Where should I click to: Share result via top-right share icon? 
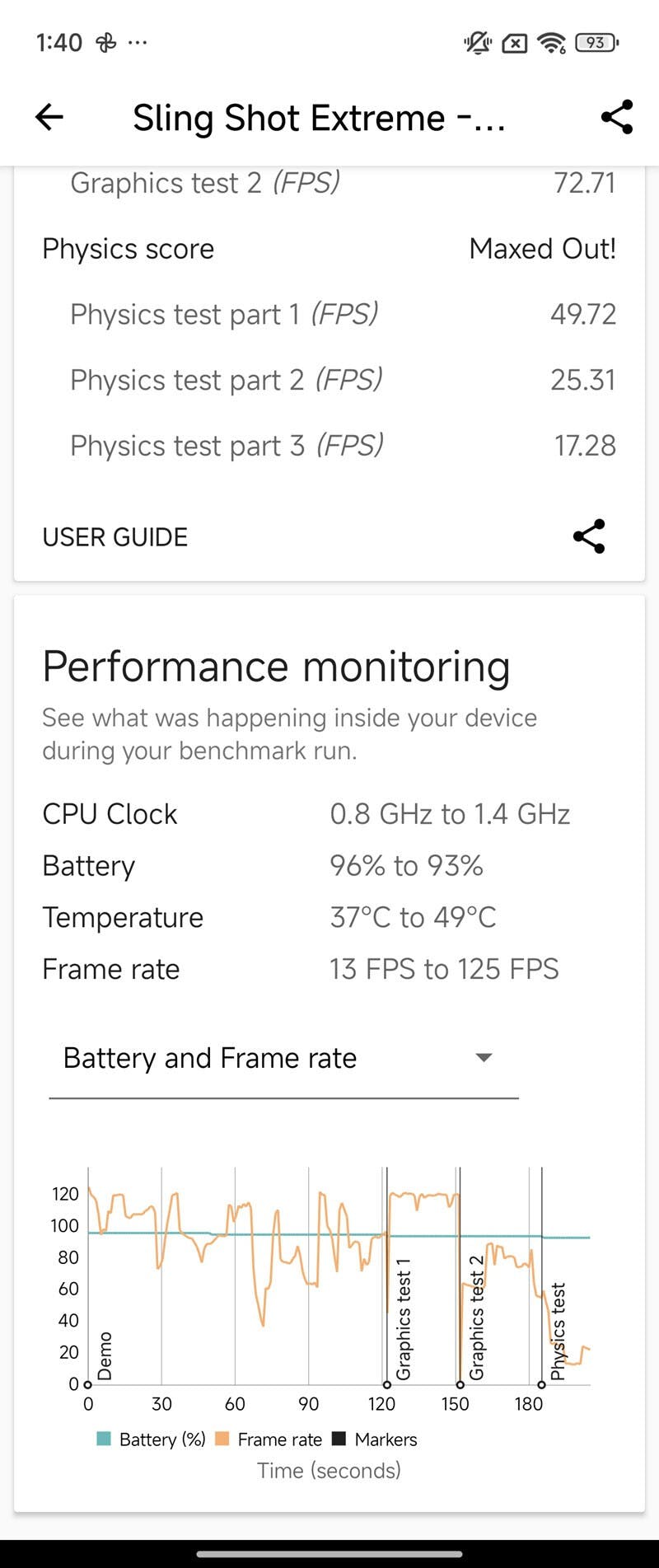617,117
